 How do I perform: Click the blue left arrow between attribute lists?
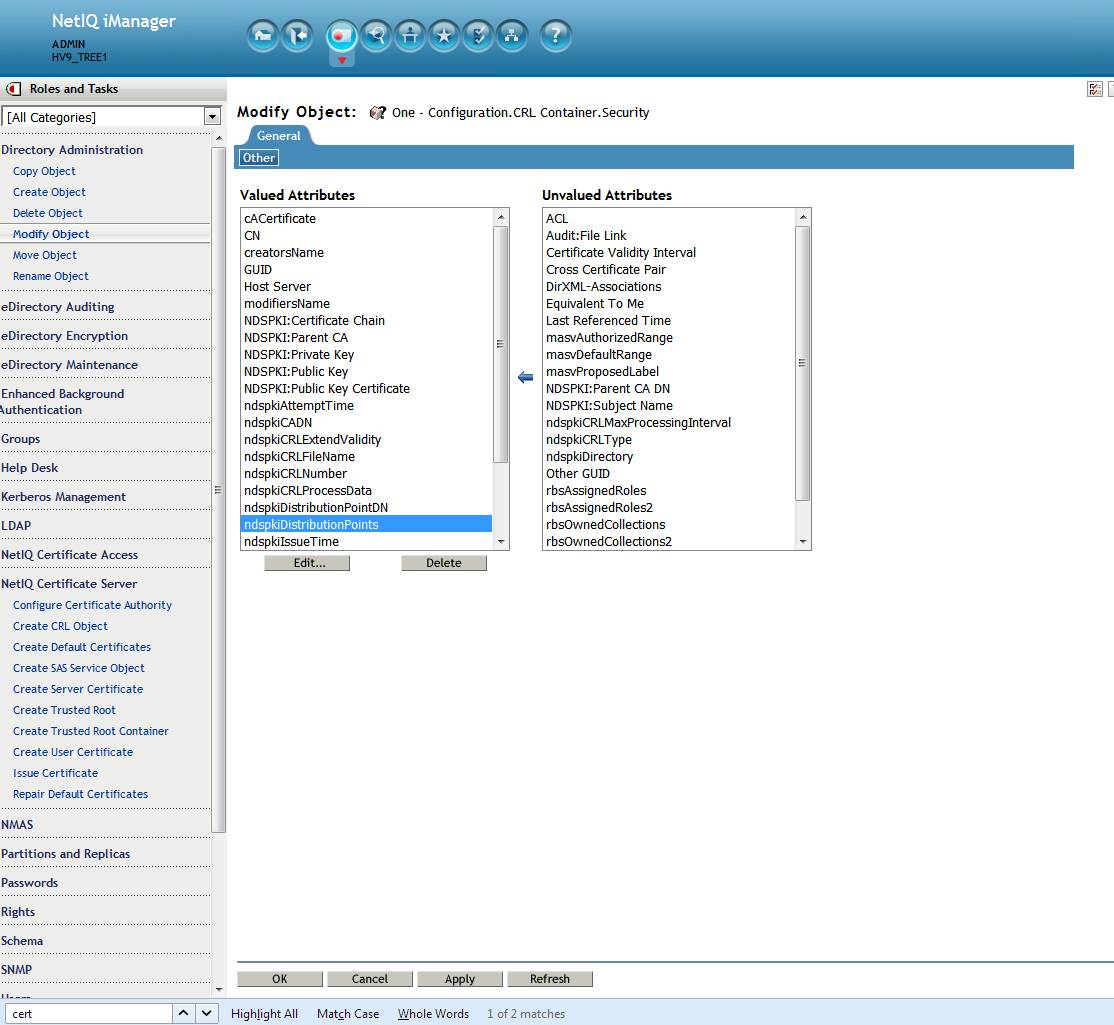coord(526,377)
